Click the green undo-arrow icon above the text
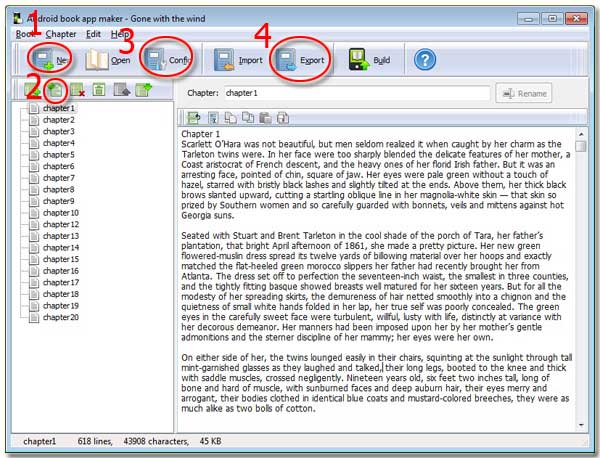This screenshot has width=600, height=458. [x=193, y=118]
